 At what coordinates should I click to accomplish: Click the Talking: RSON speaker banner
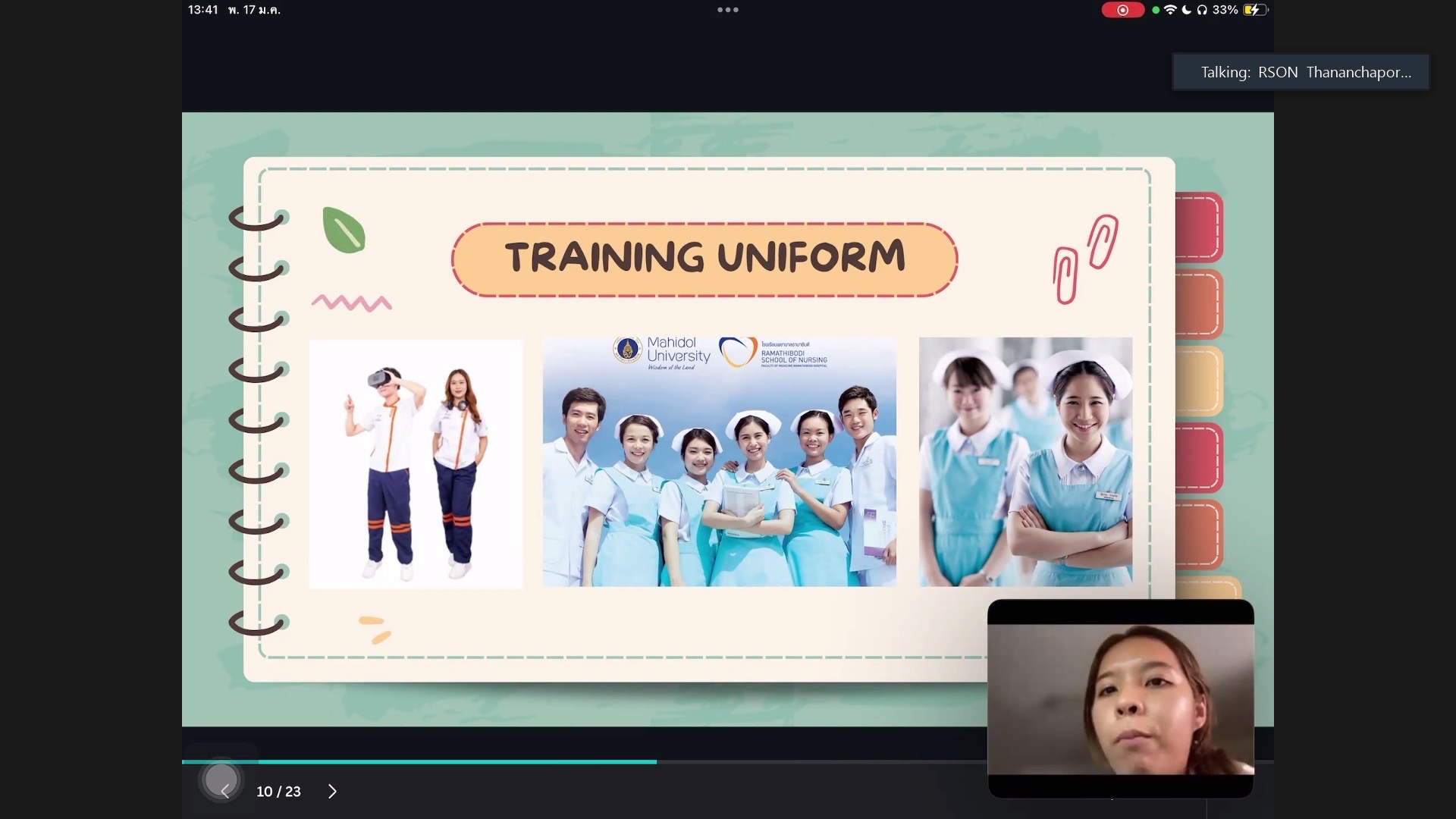tap(1301, 72)
